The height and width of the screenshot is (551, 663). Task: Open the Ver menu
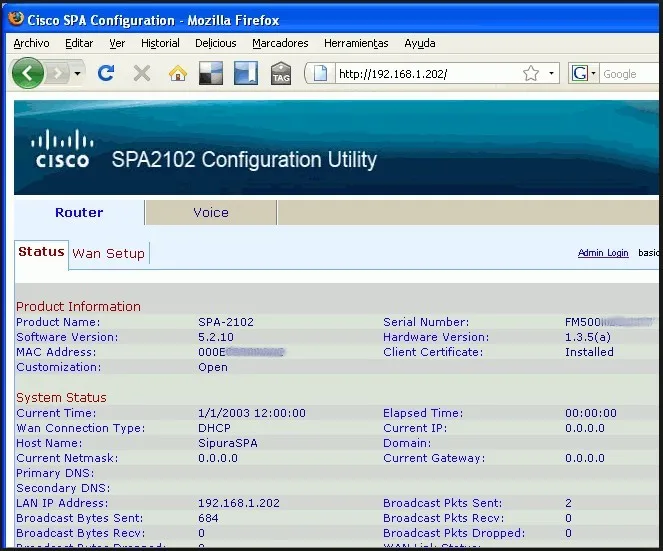tap(117, 43)
